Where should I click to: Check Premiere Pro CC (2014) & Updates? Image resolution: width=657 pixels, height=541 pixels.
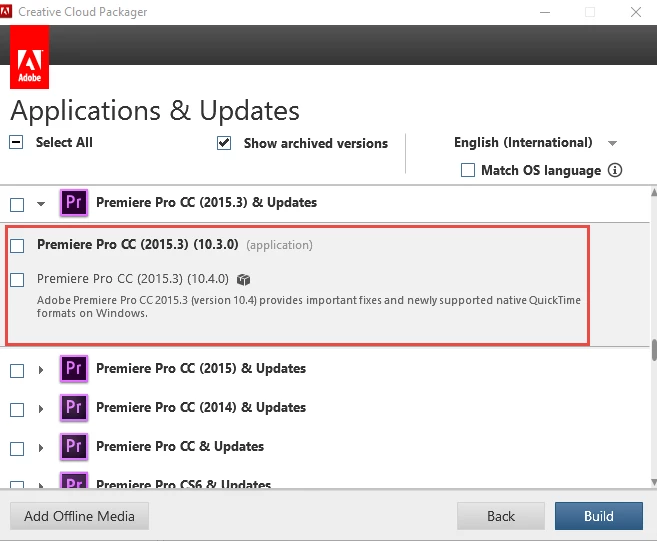click(x=17, y=409)
